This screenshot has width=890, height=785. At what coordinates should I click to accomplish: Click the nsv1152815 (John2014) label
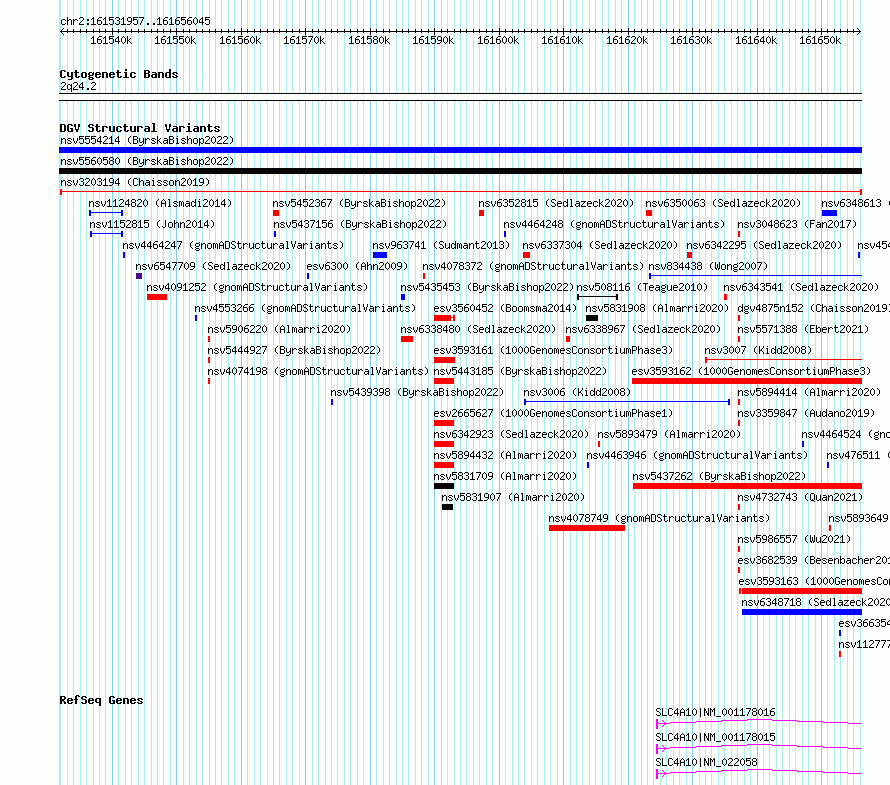coord(152,224)
